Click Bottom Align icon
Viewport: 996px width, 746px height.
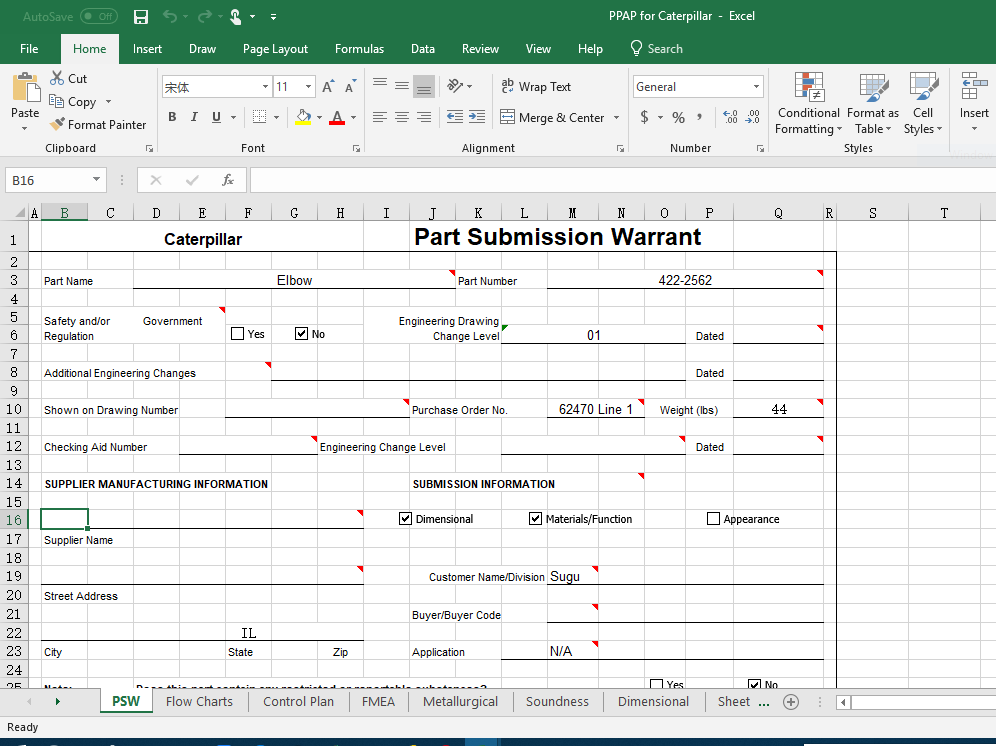pos(424,86)
